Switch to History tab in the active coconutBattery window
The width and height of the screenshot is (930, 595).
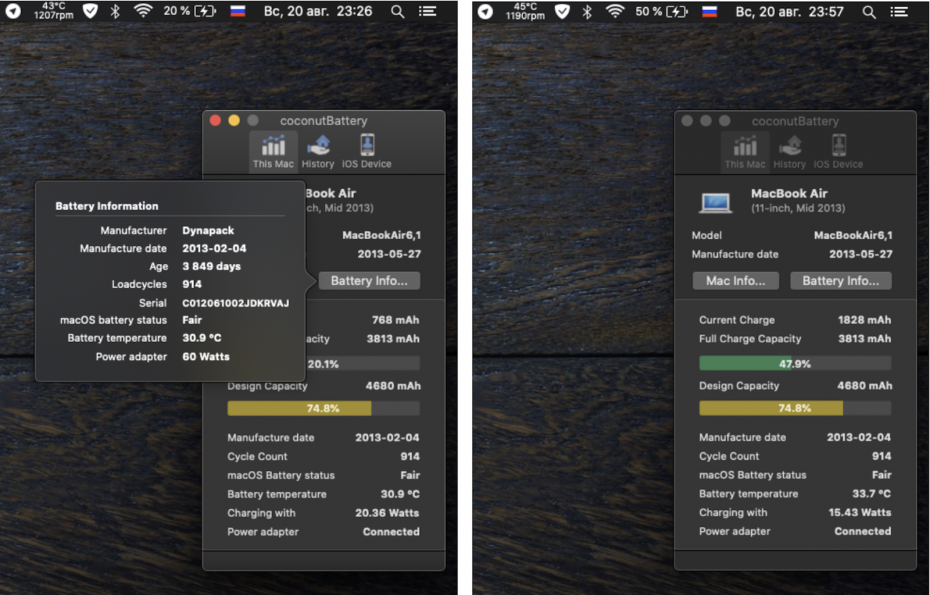pos(318,151)
